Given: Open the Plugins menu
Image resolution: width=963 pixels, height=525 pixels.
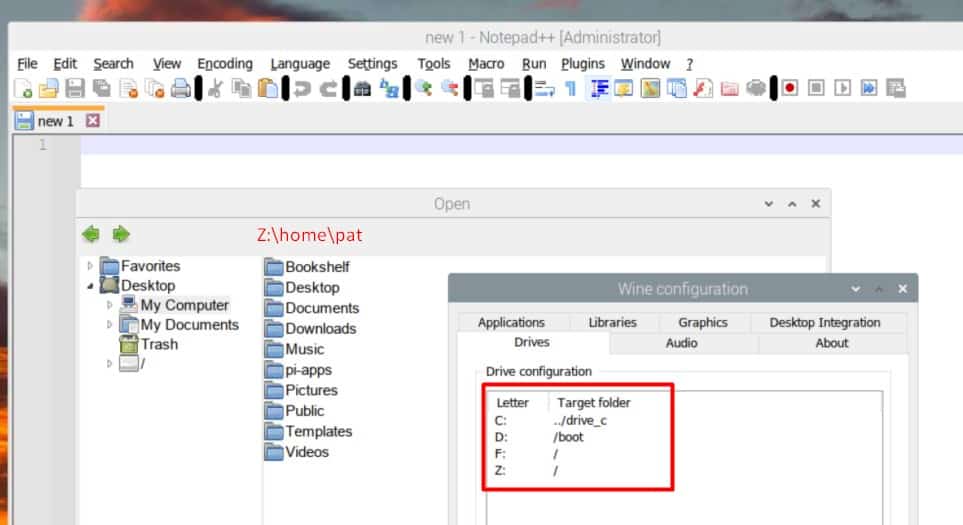Looking at the screenshot, I should coord(583,64).
